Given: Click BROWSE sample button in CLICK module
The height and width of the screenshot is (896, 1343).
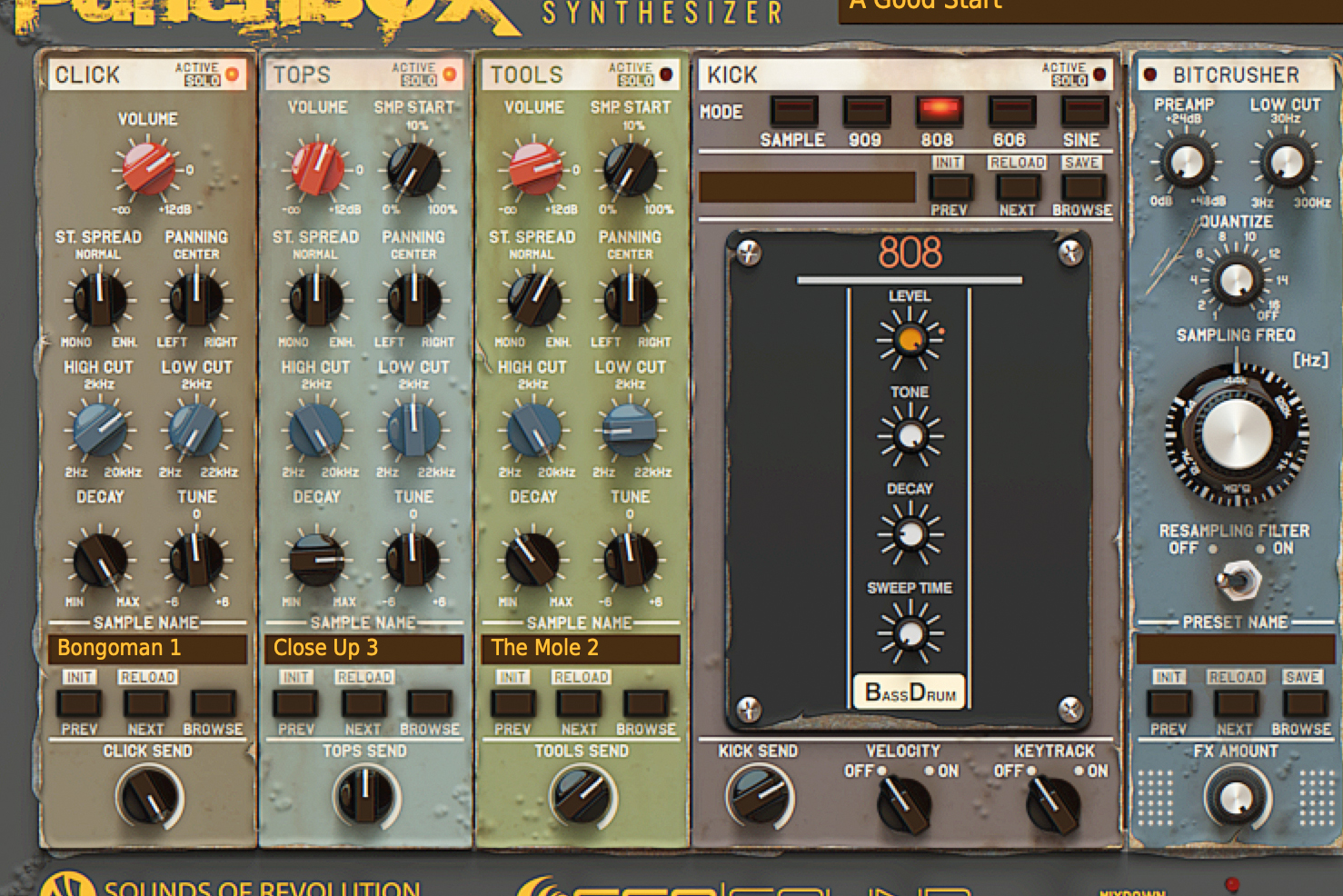Looking at the screenshot, I should point(214,702).
